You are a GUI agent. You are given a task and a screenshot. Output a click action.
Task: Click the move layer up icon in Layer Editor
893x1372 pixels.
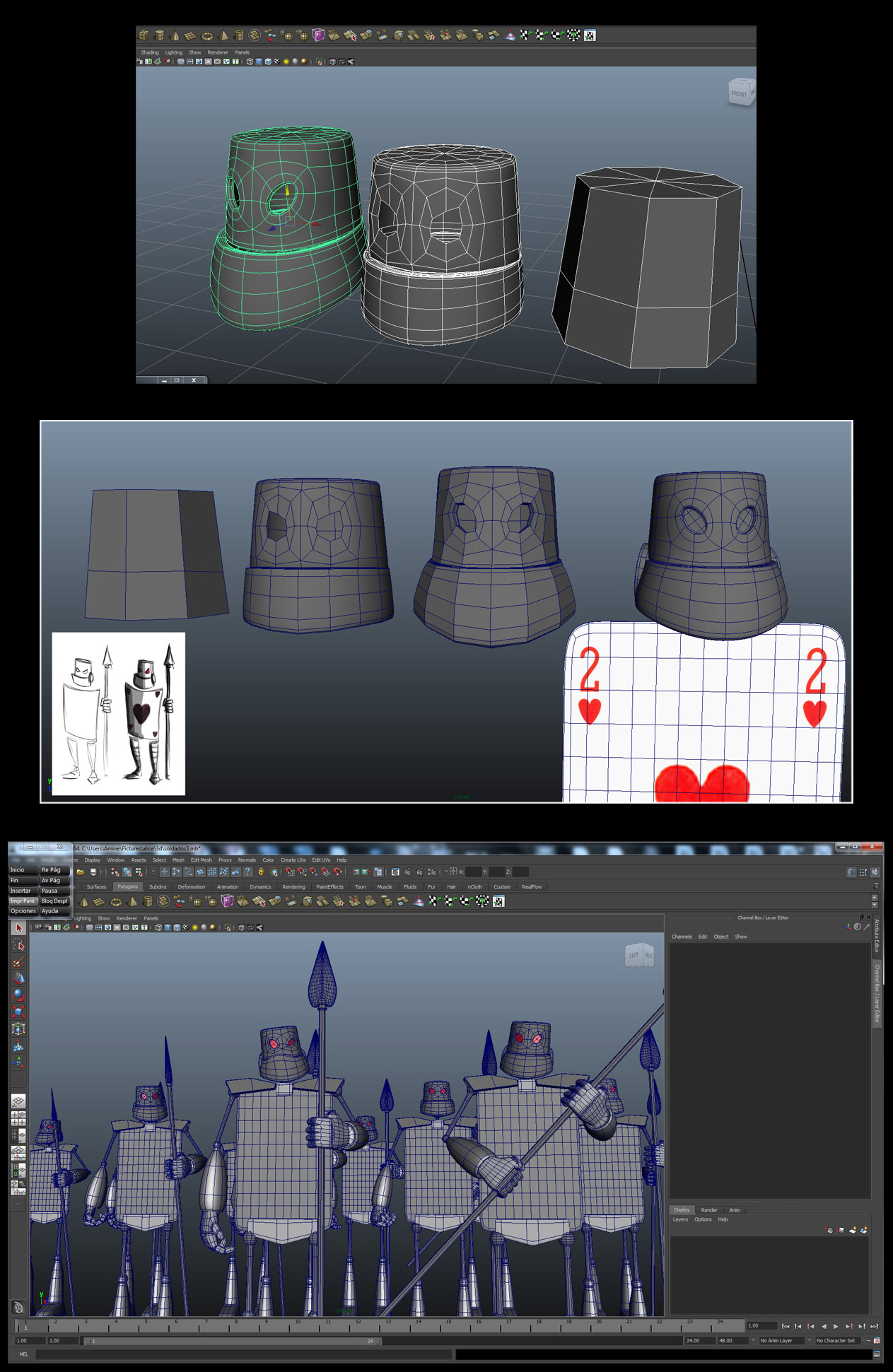click(829, 1230)
